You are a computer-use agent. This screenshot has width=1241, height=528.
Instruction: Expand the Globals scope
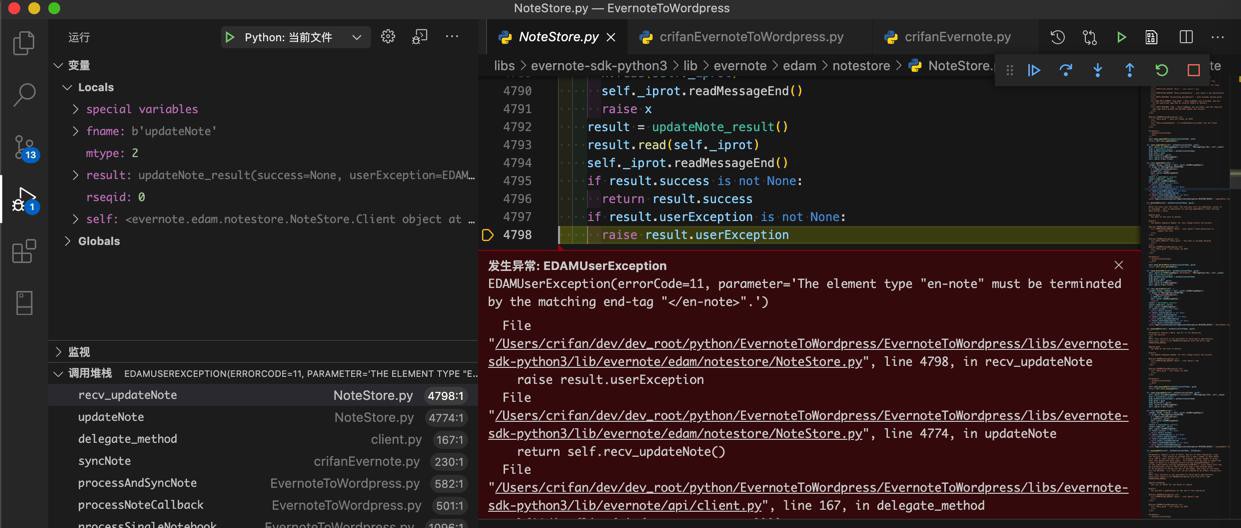tap(68, 241)
